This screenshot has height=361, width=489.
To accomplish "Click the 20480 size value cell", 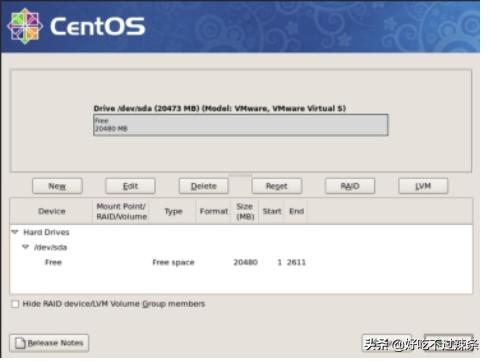I will pyautogui.click(x=245, y=262).
